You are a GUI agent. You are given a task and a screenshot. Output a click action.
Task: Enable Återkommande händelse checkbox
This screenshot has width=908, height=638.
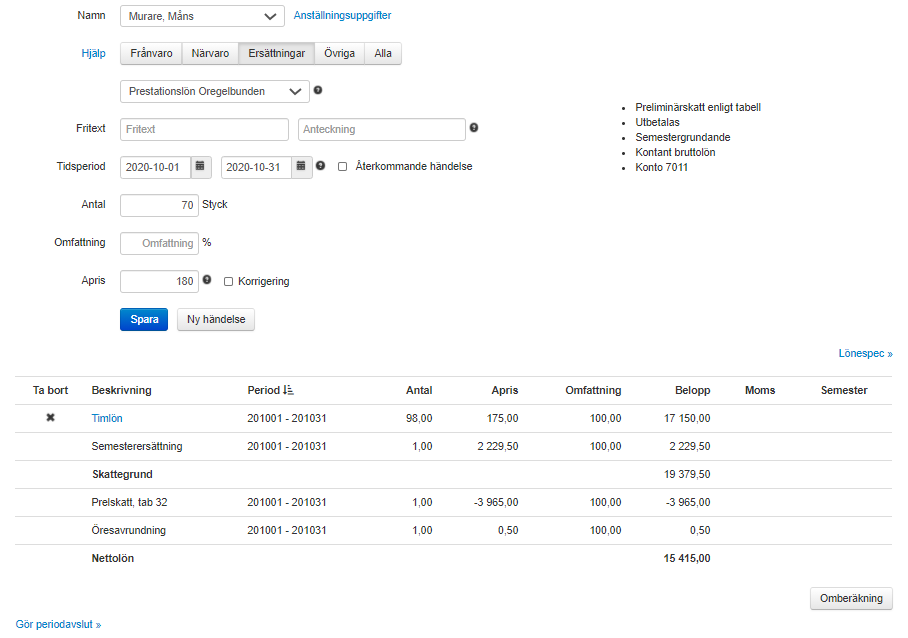pyautogui.click(x=342, y=167)
